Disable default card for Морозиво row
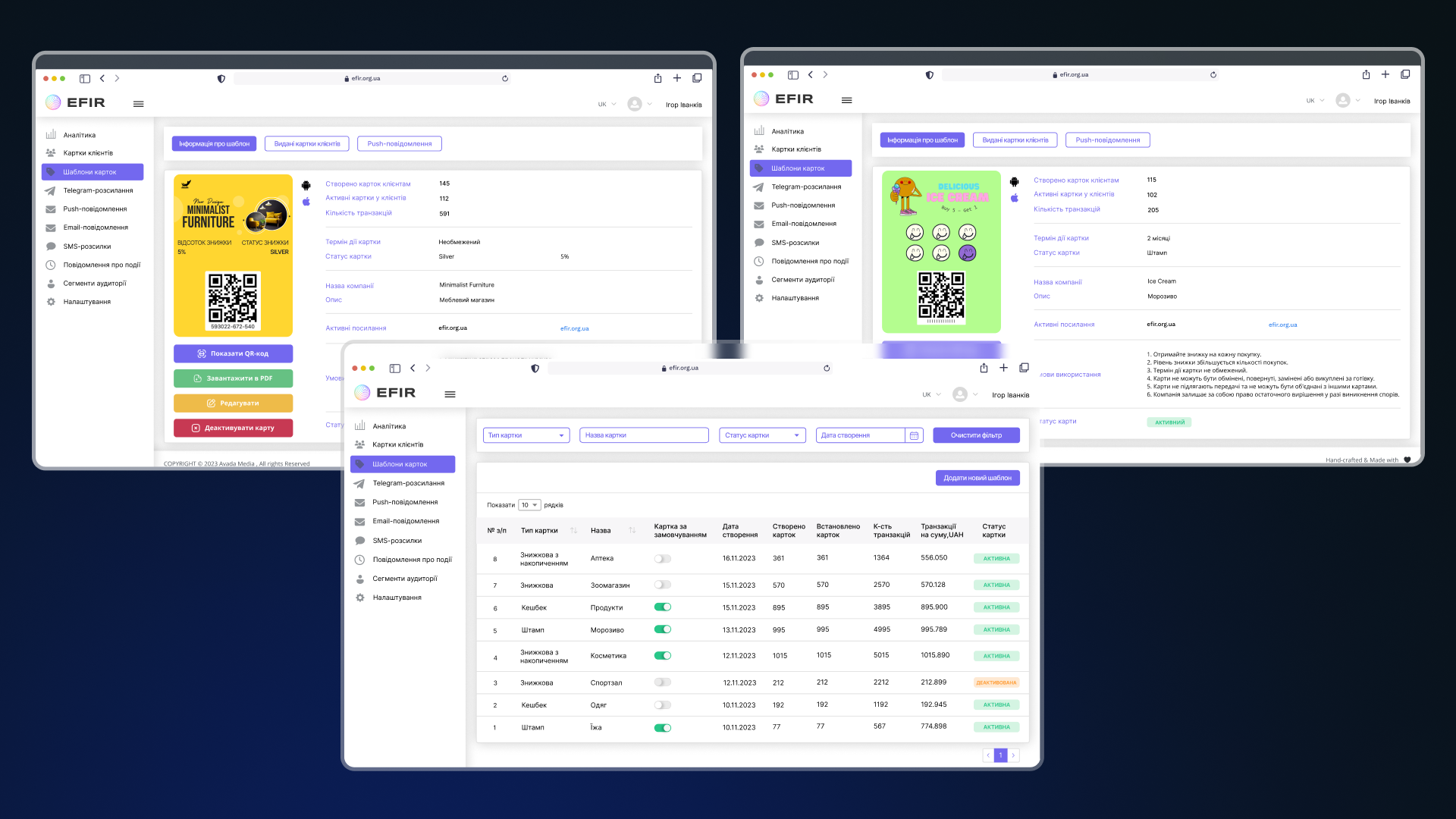Viewport: 1456px width, 819px height. 663,629
